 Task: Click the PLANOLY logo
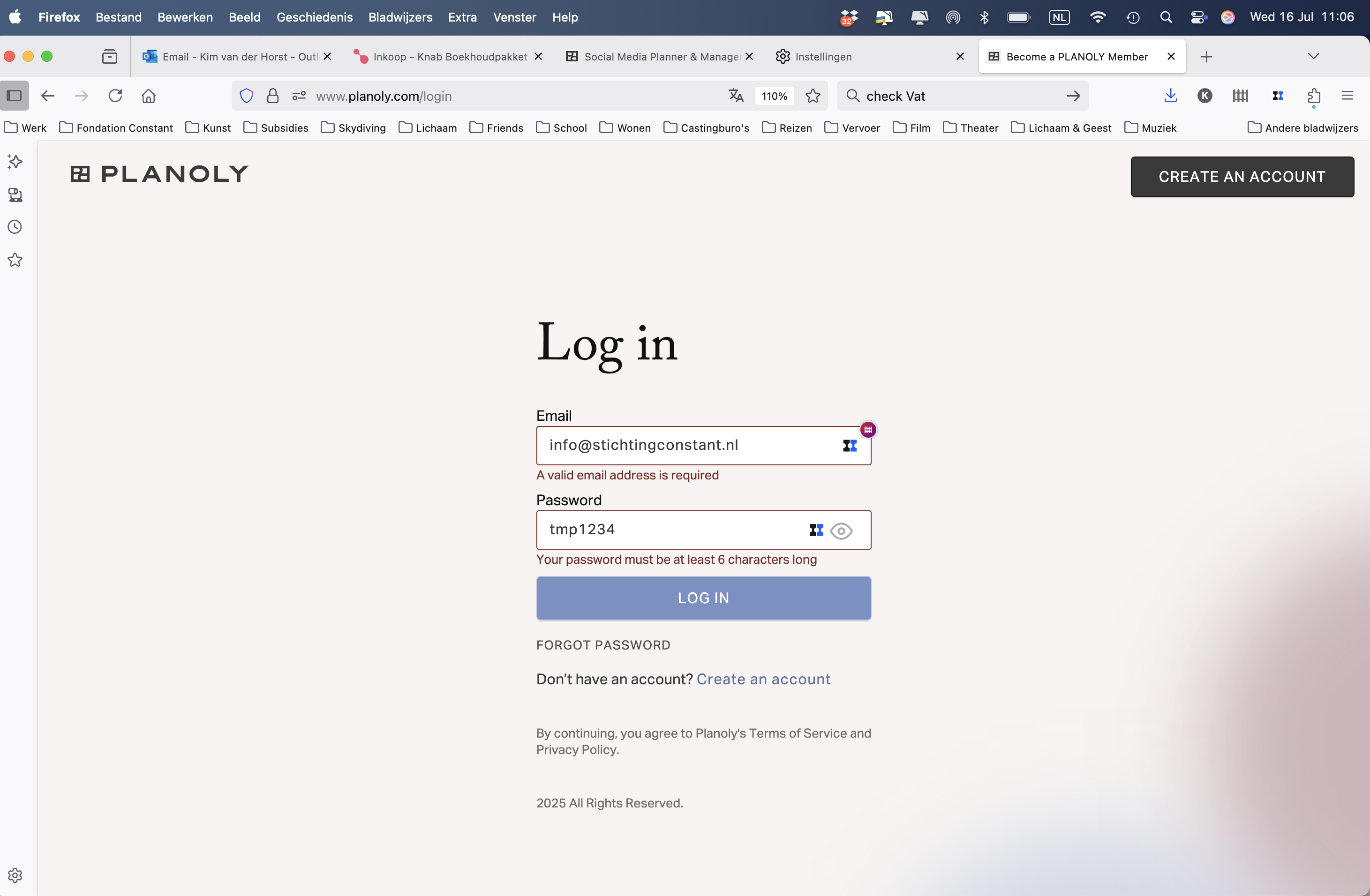[159, 174]
